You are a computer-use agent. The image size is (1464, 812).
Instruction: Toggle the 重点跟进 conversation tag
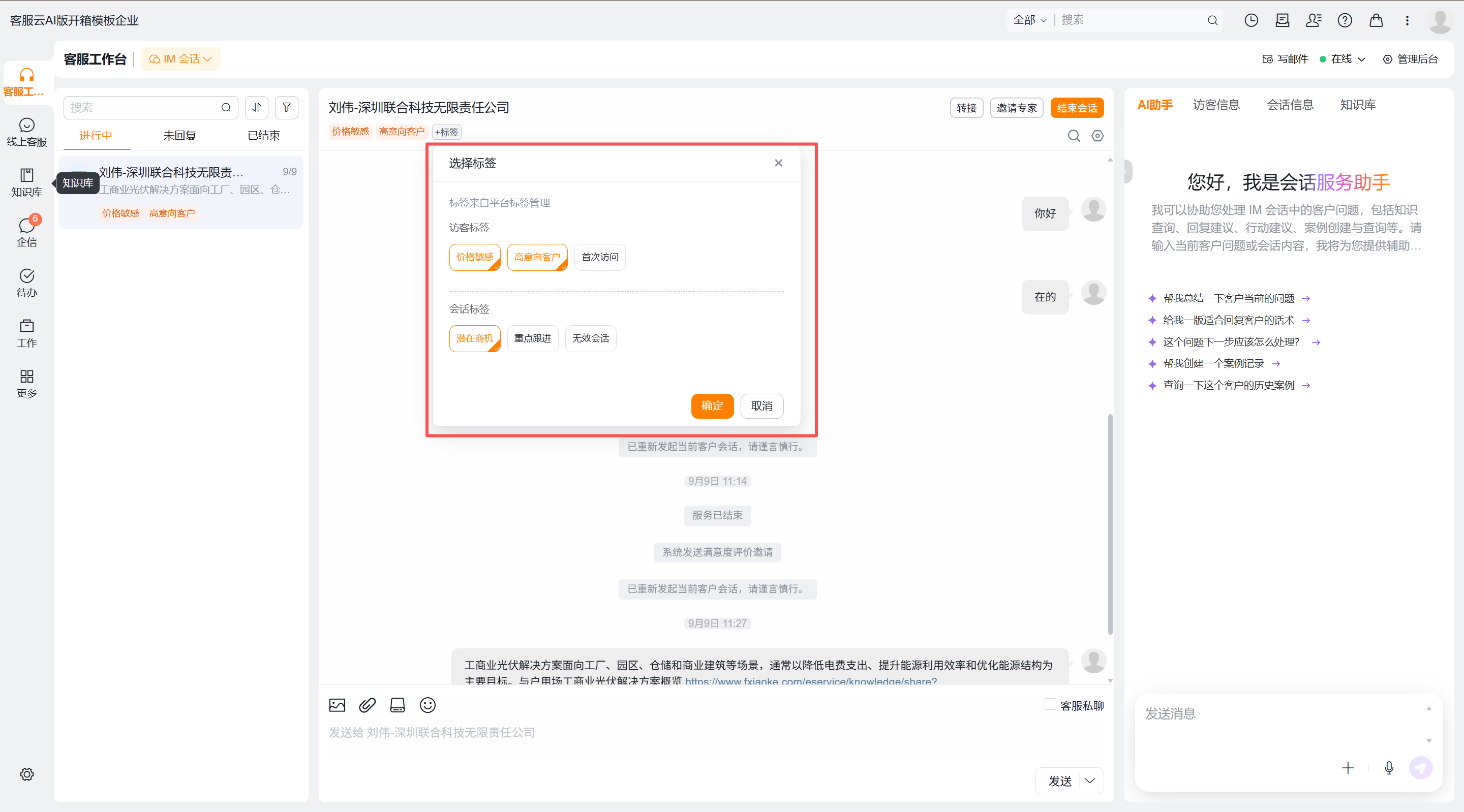pos(533,338)
